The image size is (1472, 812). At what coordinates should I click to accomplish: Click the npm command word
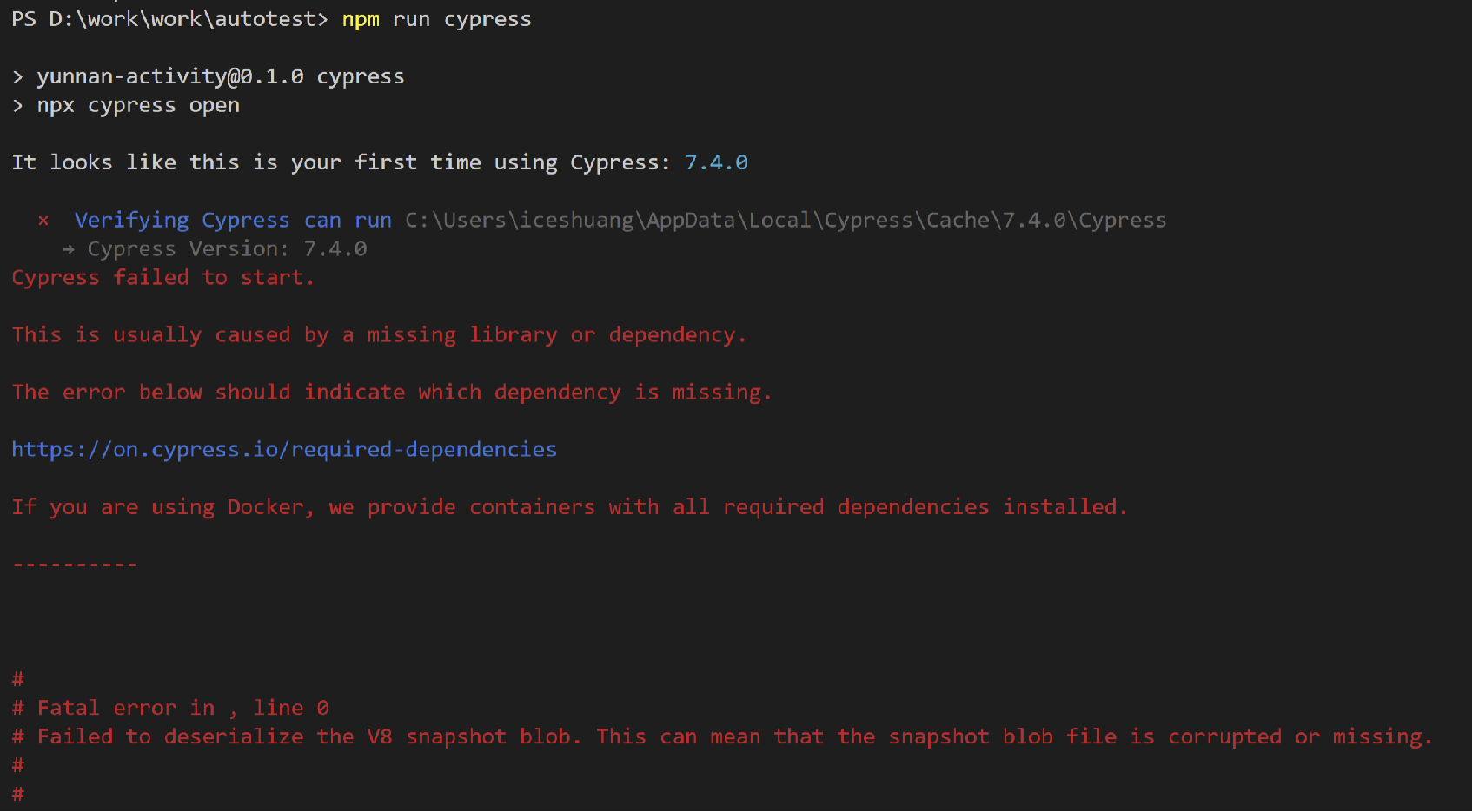point(361,19)
